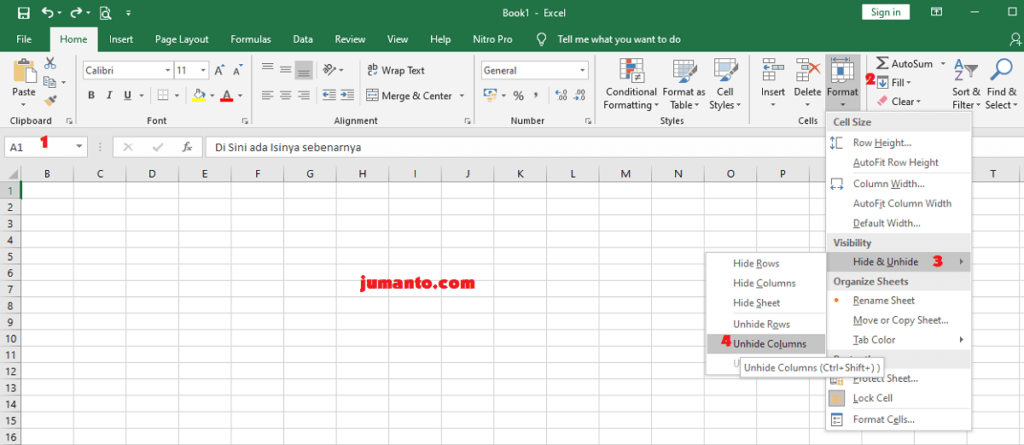Choose Hide Rows from submenu
1024x445 pixels.
[x=766, y=264]
